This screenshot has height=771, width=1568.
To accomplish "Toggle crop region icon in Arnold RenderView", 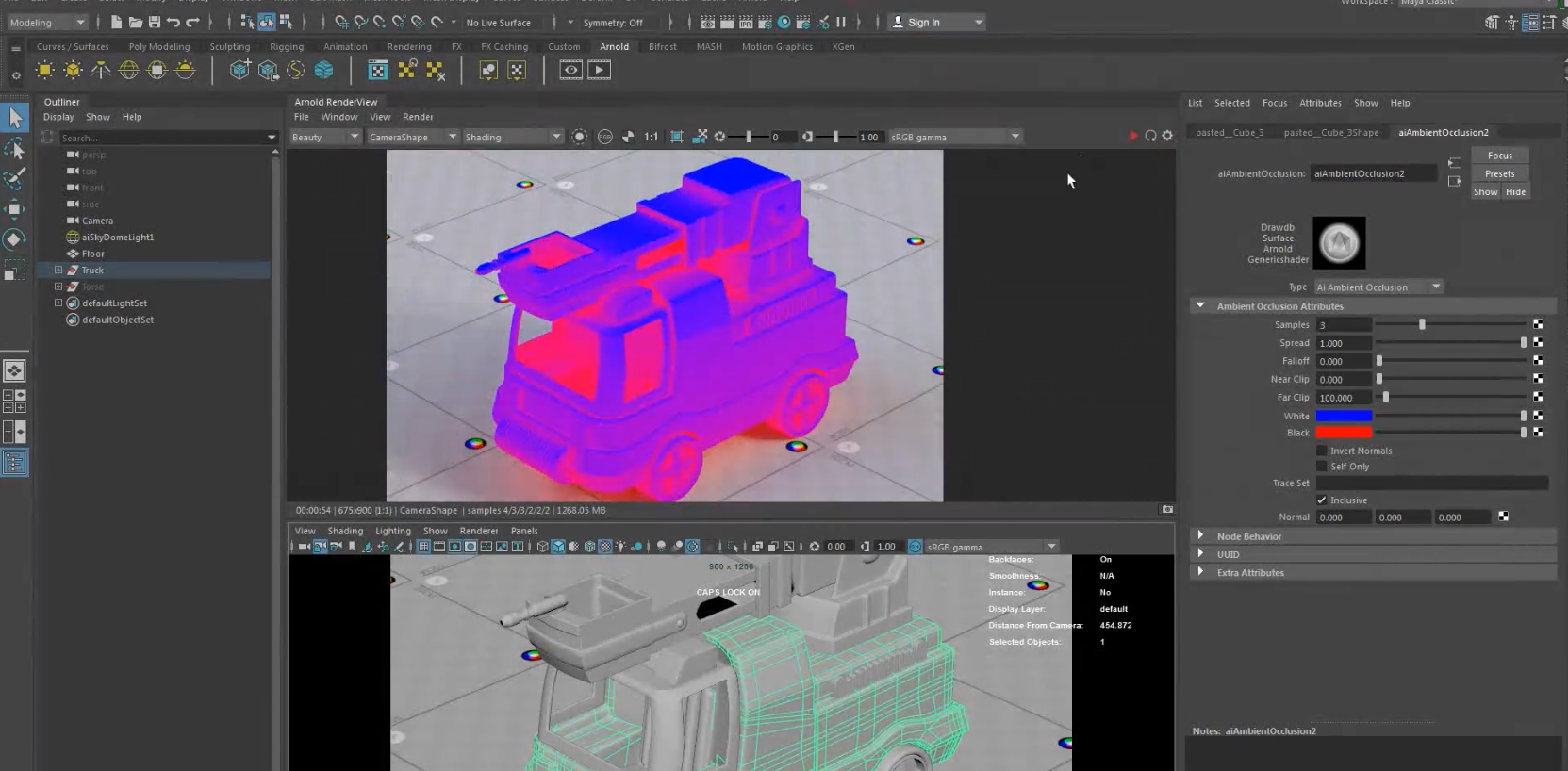I will 677,137.
